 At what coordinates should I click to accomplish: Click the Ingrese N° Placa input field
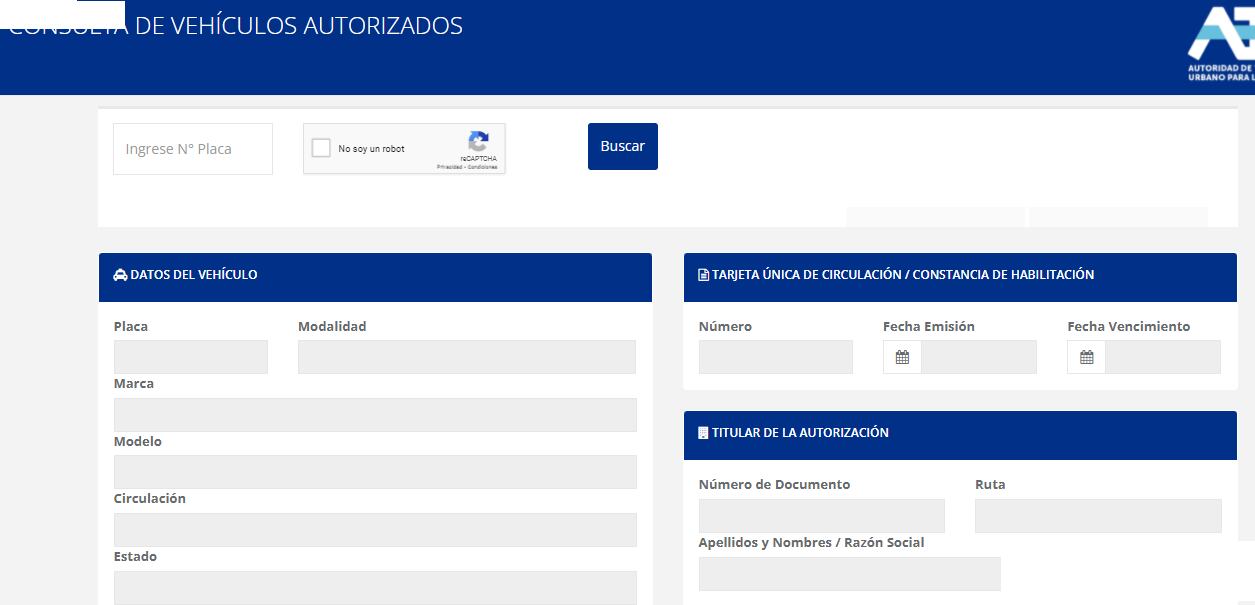(192, 148)
